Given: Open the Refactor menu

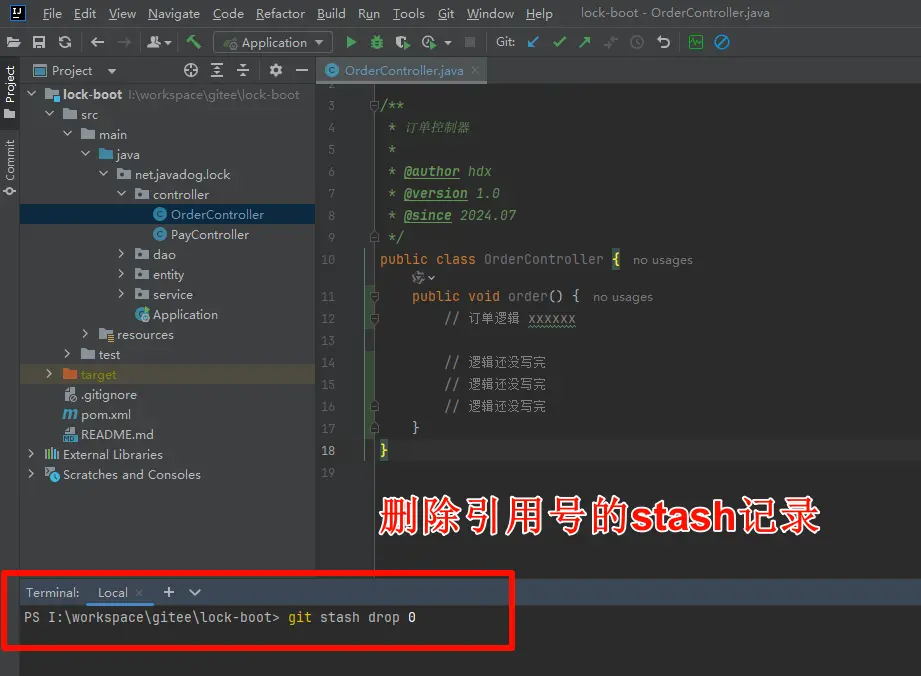Looking at the screenshot, I should click(280, 14).
